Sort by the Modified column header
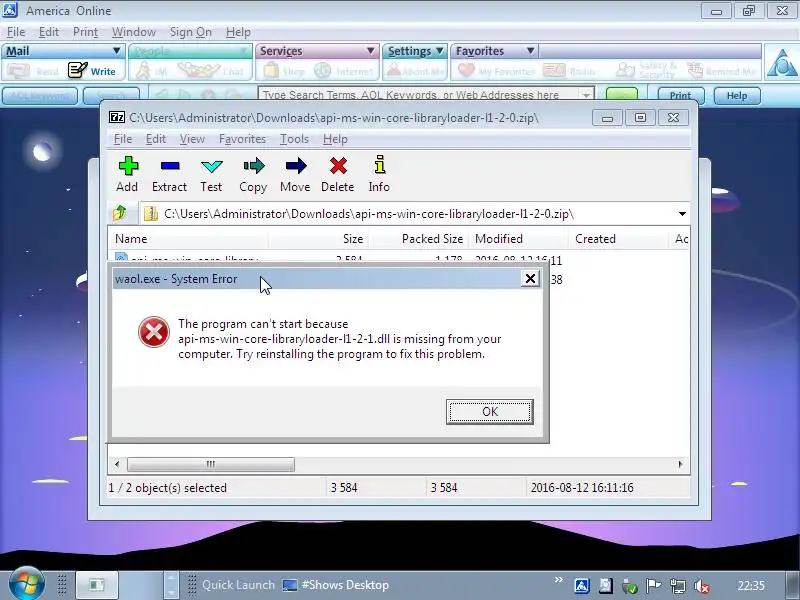The image size is (800, 600). [518, 239]
